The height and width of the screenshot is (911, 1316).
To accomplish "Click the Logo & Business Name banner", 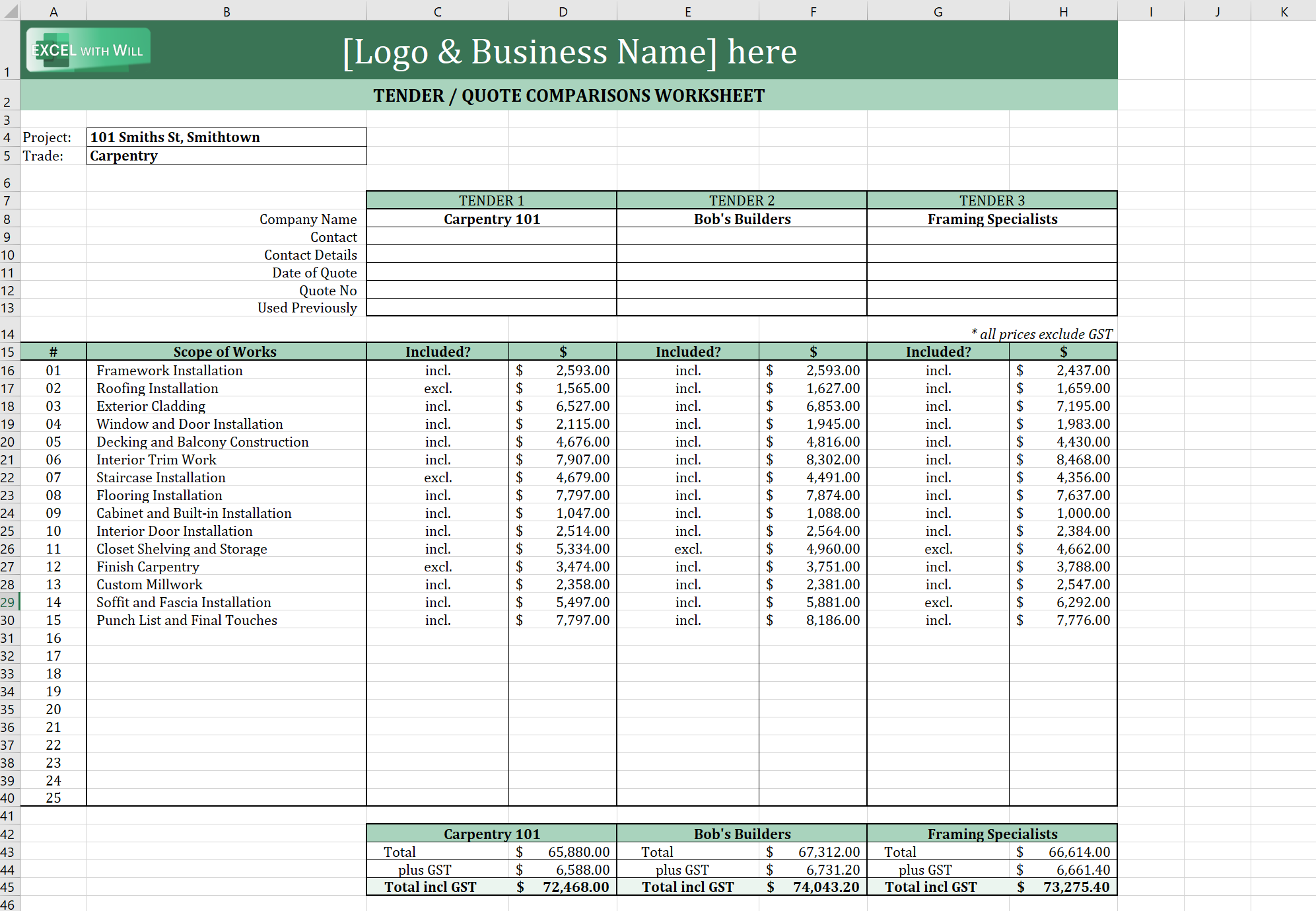I will click(x=569, y=52).
